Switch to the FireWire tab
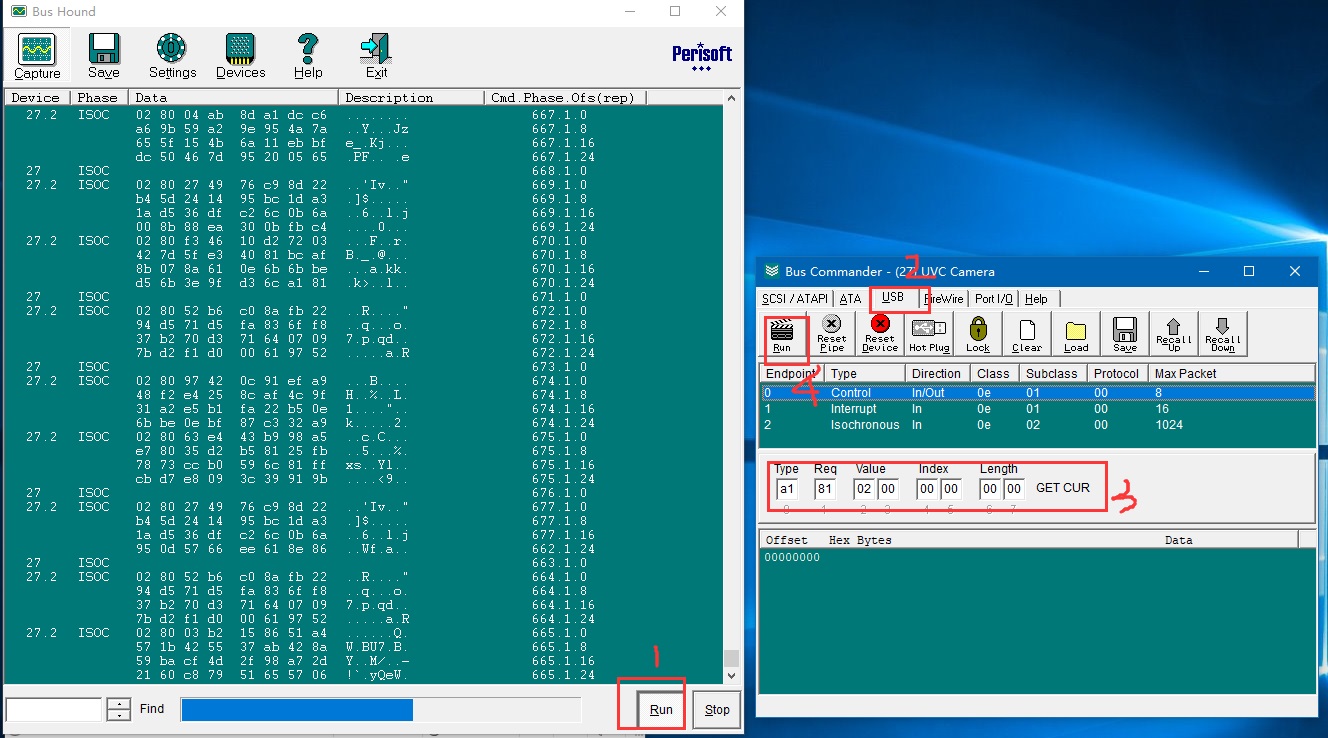This screenshot has height=738, width=1328. [x=944, y=299]
